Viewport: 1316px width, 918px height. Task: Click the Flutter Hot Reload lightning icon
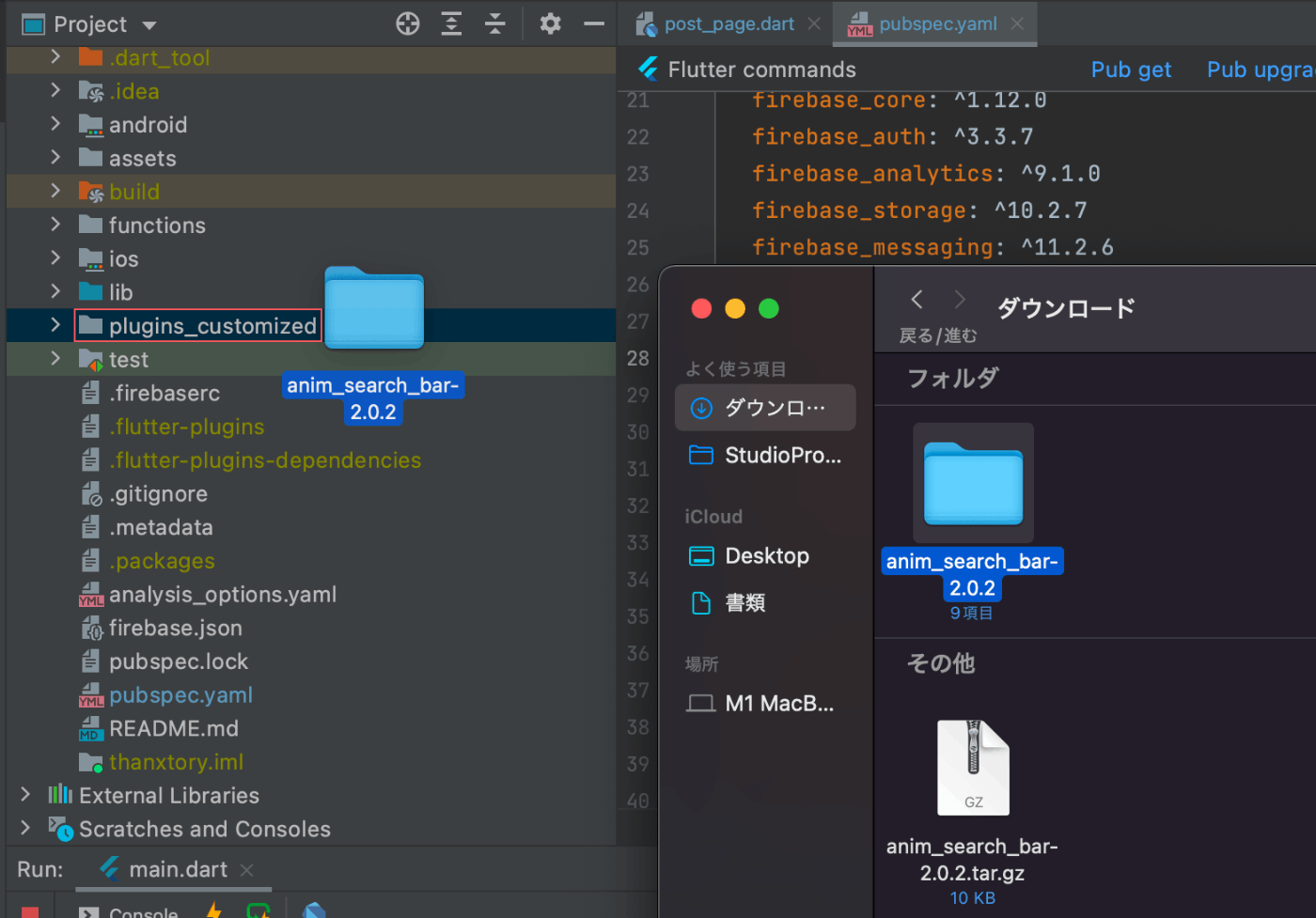pos(213,911)
